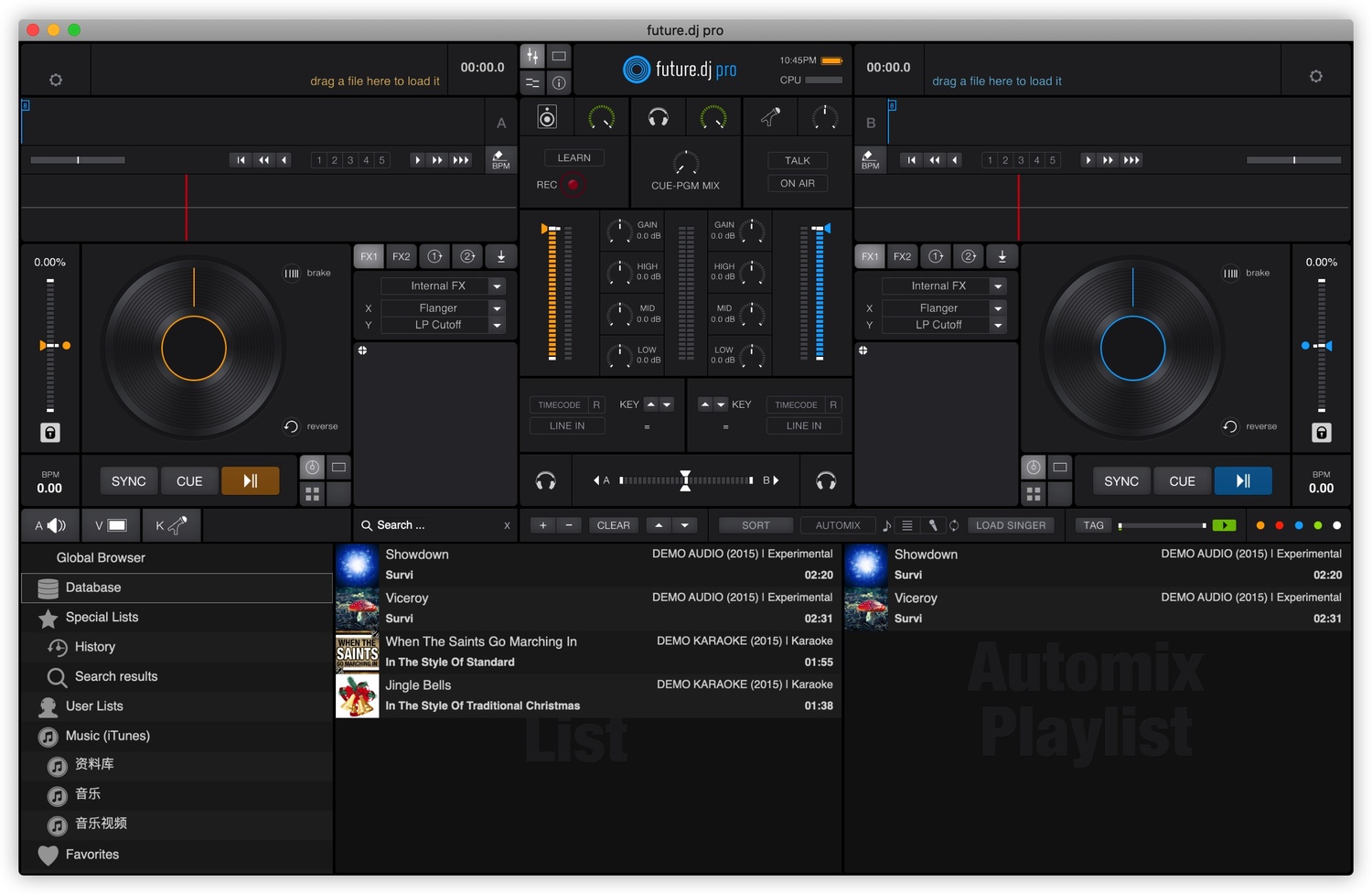Screen dimensions: 1372x894
Task: Switch to deck A FX1 tab
Action: 369,257
